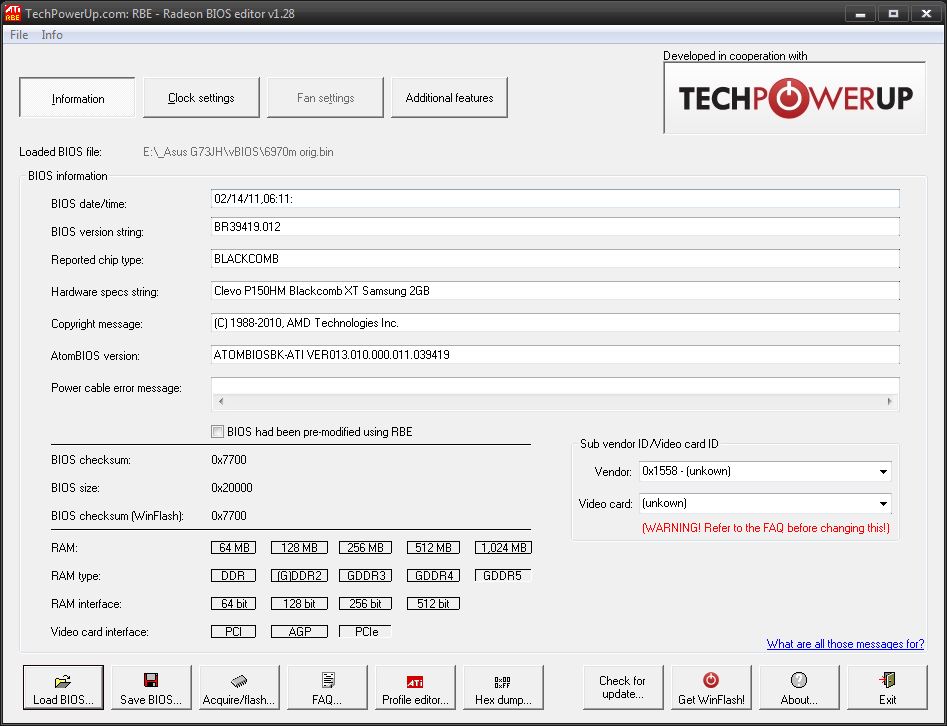The height and width of the screenshot is (726, 947).
Task: Click the 512 bit RAM interface indicator
Action: (x=433, y=603)
